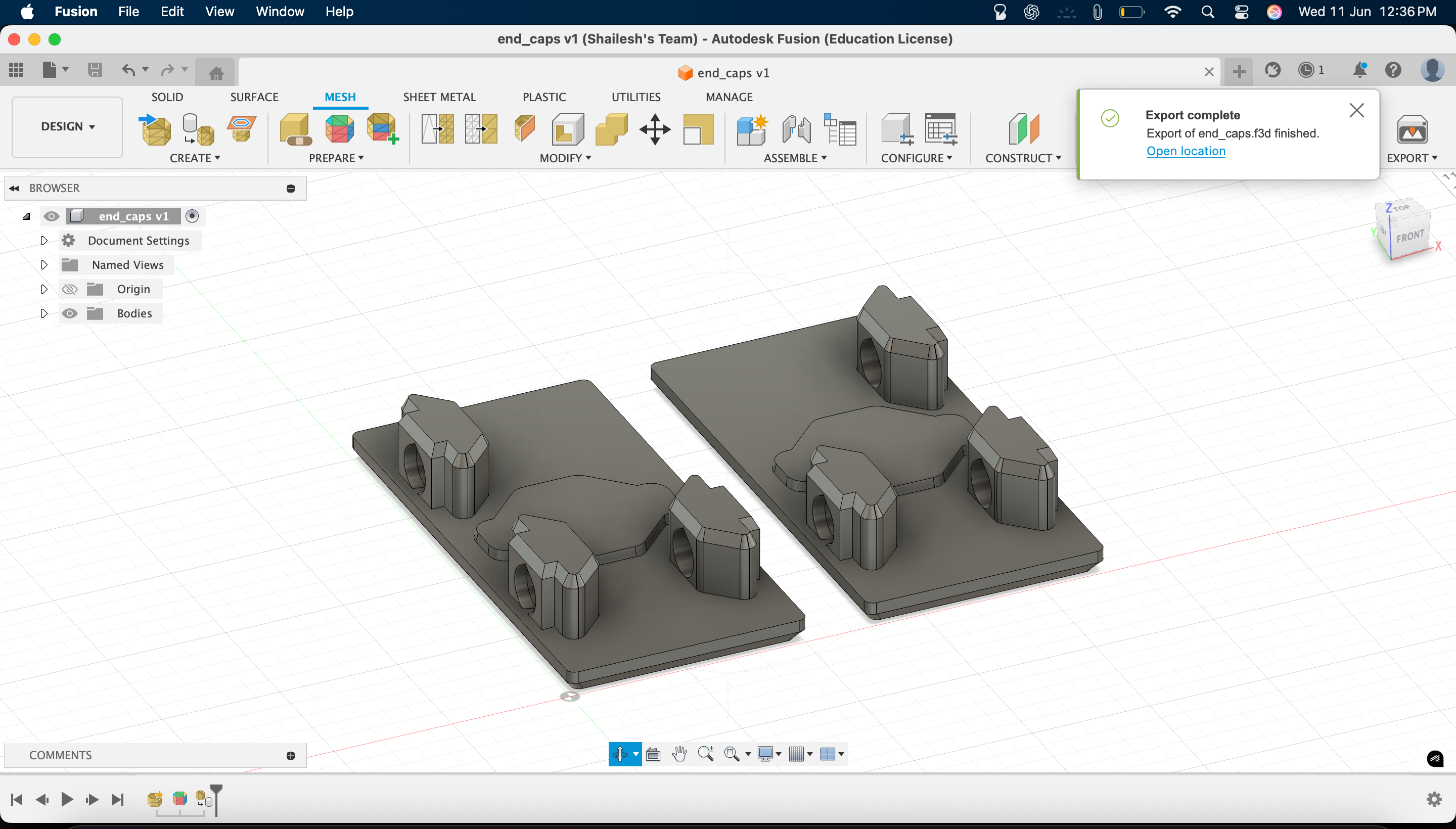Open the CONSTRUCT dropdown menu
This screenshot has height=829, width=1456.
tap(1023, 158)
